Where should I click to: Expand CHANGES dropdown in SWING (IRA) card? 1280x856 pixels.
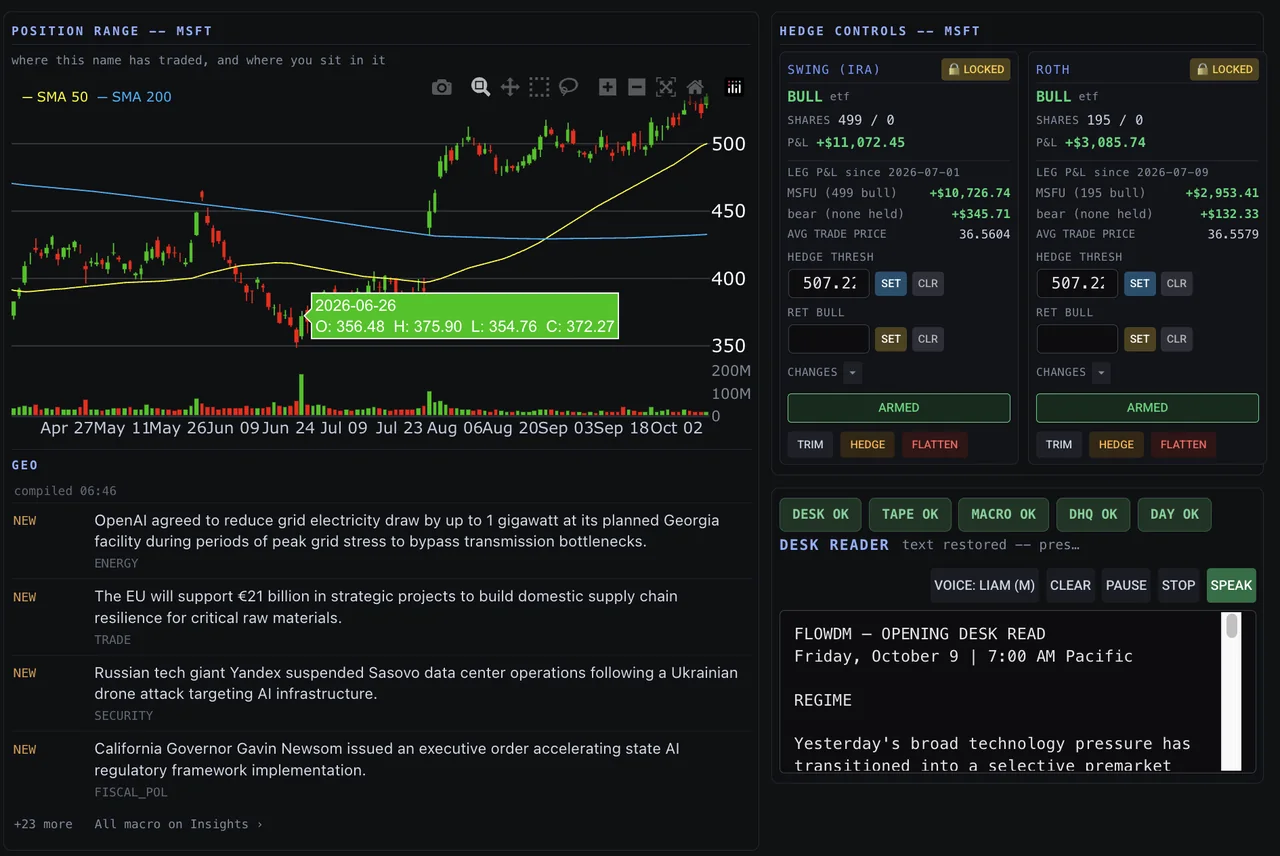point(852,373)
